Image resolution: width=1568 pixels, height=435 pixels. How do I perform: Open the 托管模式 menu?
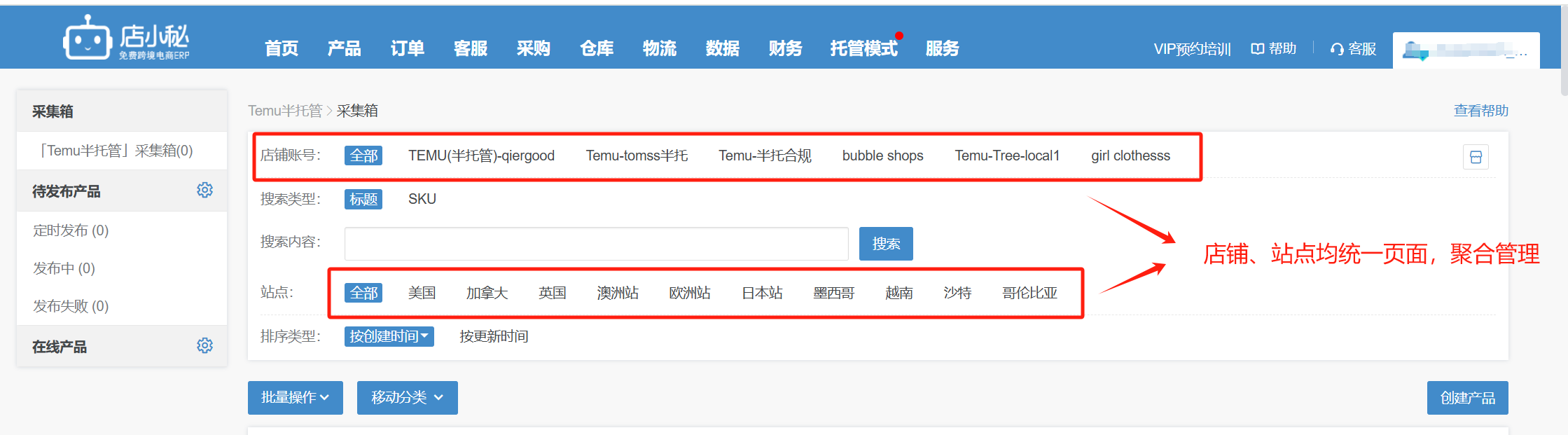point(864,48)
